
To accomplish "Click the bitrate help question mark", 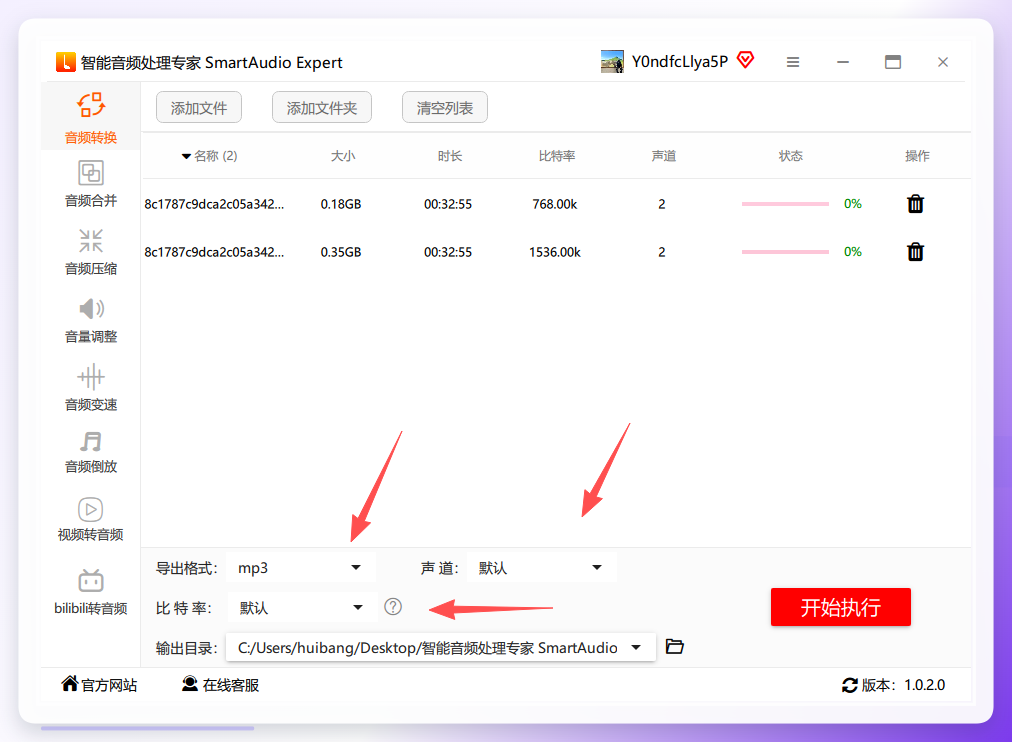I will [x=393, y=607].
